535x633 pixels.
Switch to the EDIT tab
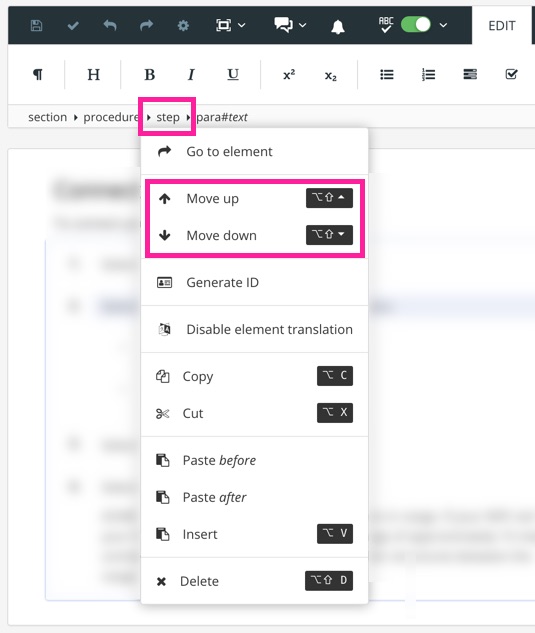pos(501,26)
